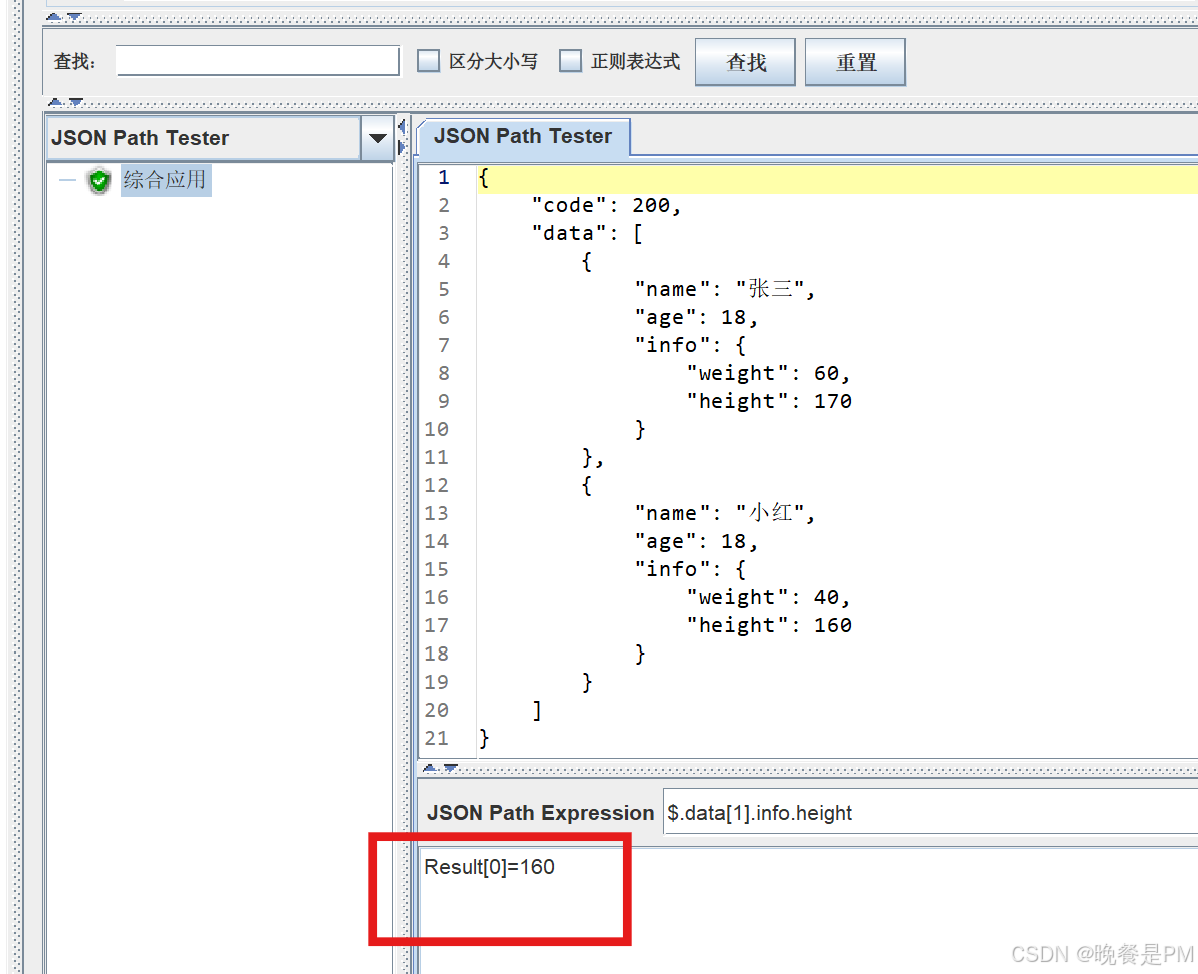The height and width of the screenshot is (974, 1198).
Task: Click into the JSON Path Expression field
Action: (930, 813)
